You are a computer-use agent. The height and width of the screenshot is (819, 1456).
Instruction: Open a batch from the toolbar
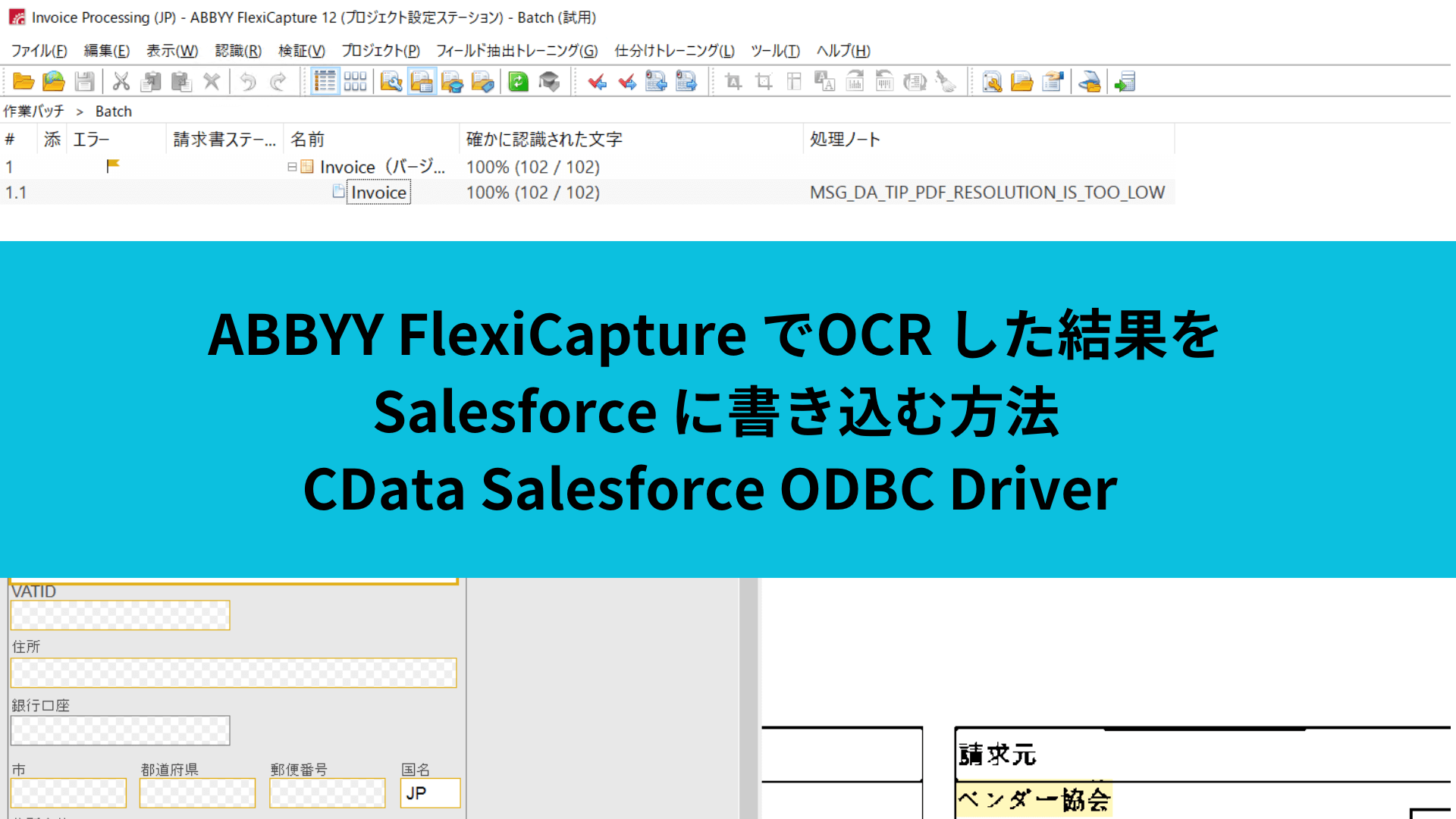[23, 81]
